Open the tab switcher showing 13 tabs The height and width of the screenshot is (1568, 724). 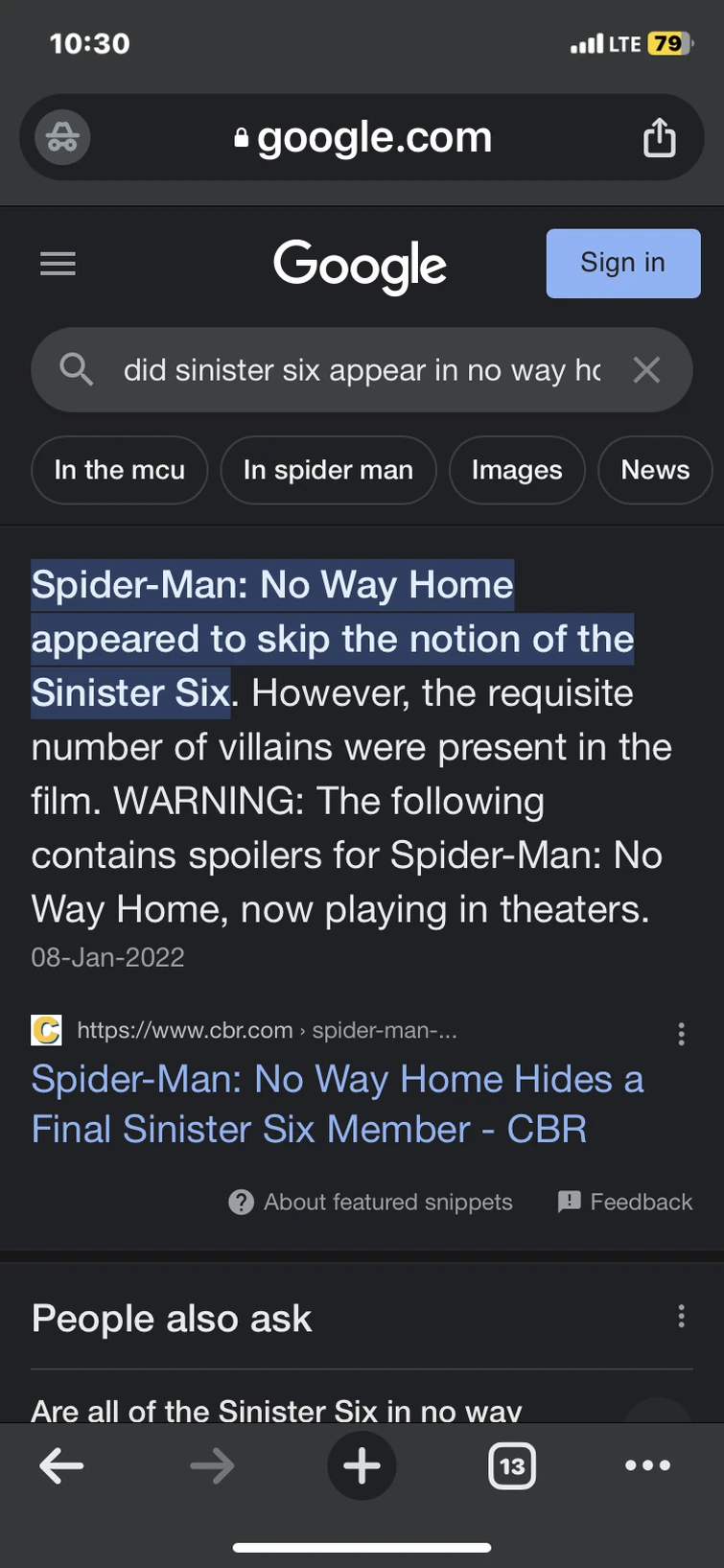(x=512, y=1465)
